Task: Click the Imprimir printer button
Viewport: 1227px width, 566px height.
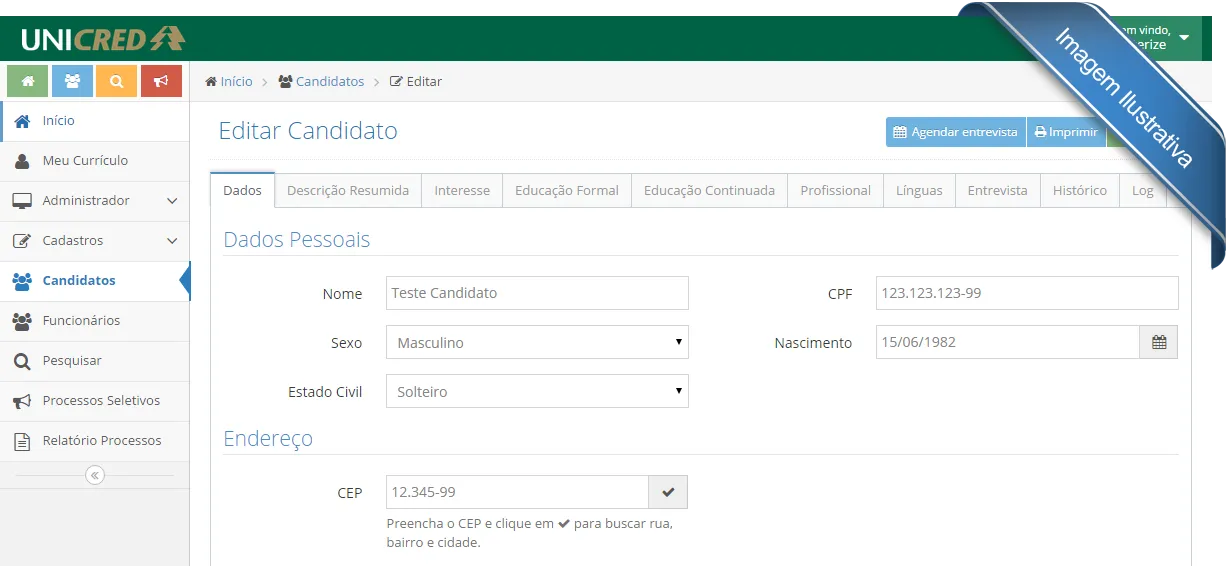Action: tap(1066, 132)
